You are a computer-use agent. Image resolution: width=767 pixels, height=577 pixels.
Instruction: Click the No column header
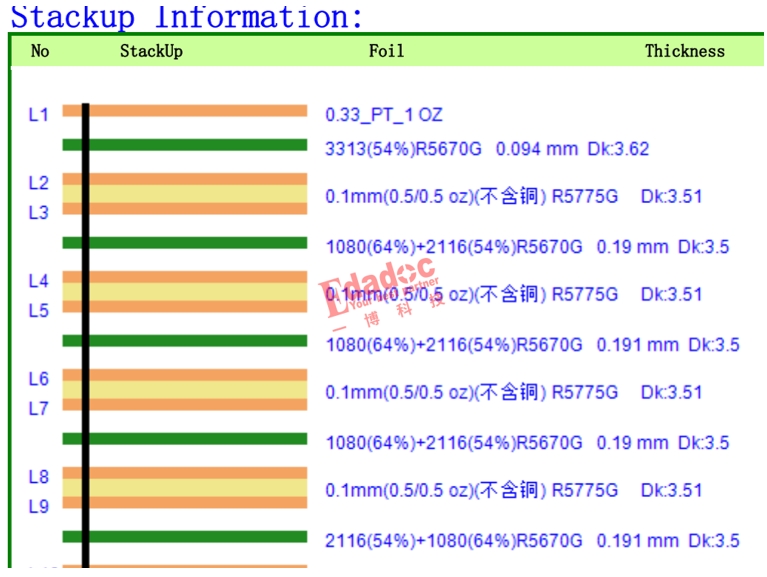pyautogui.click(x=40, y=51)
